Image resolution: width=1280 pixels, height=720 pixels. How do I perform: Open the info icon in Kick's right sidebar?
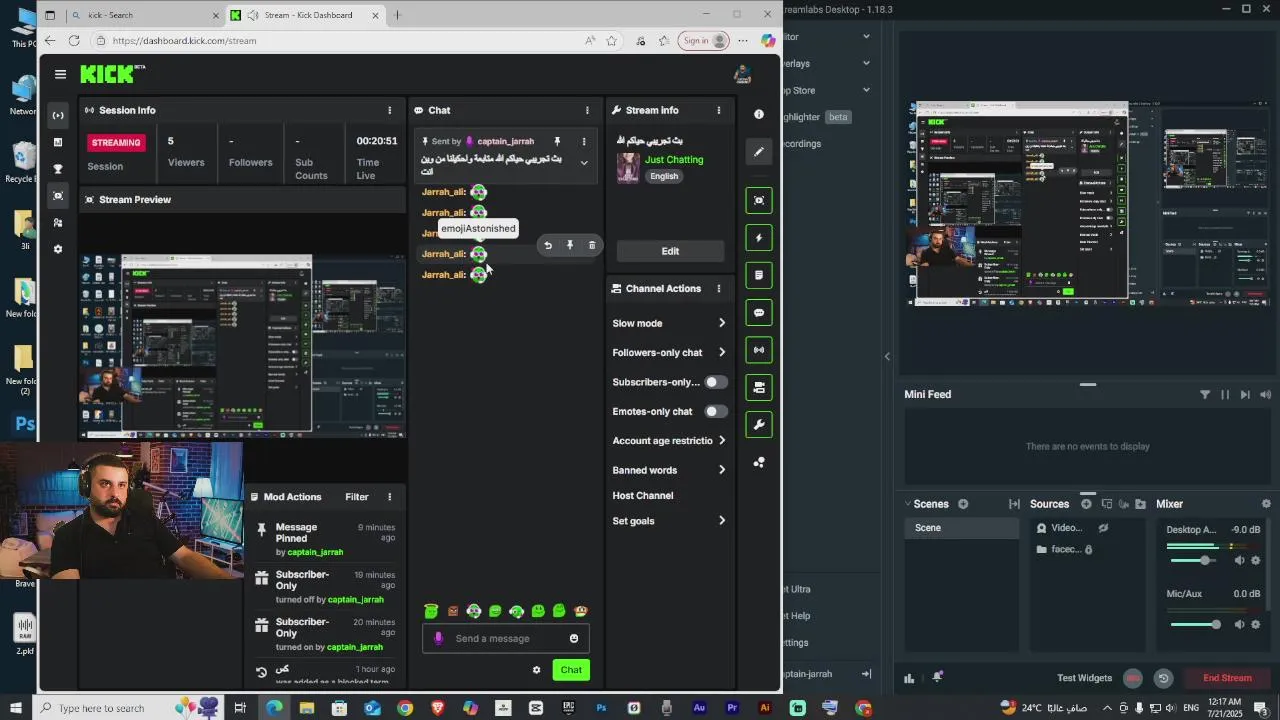(x=759, y=115)
